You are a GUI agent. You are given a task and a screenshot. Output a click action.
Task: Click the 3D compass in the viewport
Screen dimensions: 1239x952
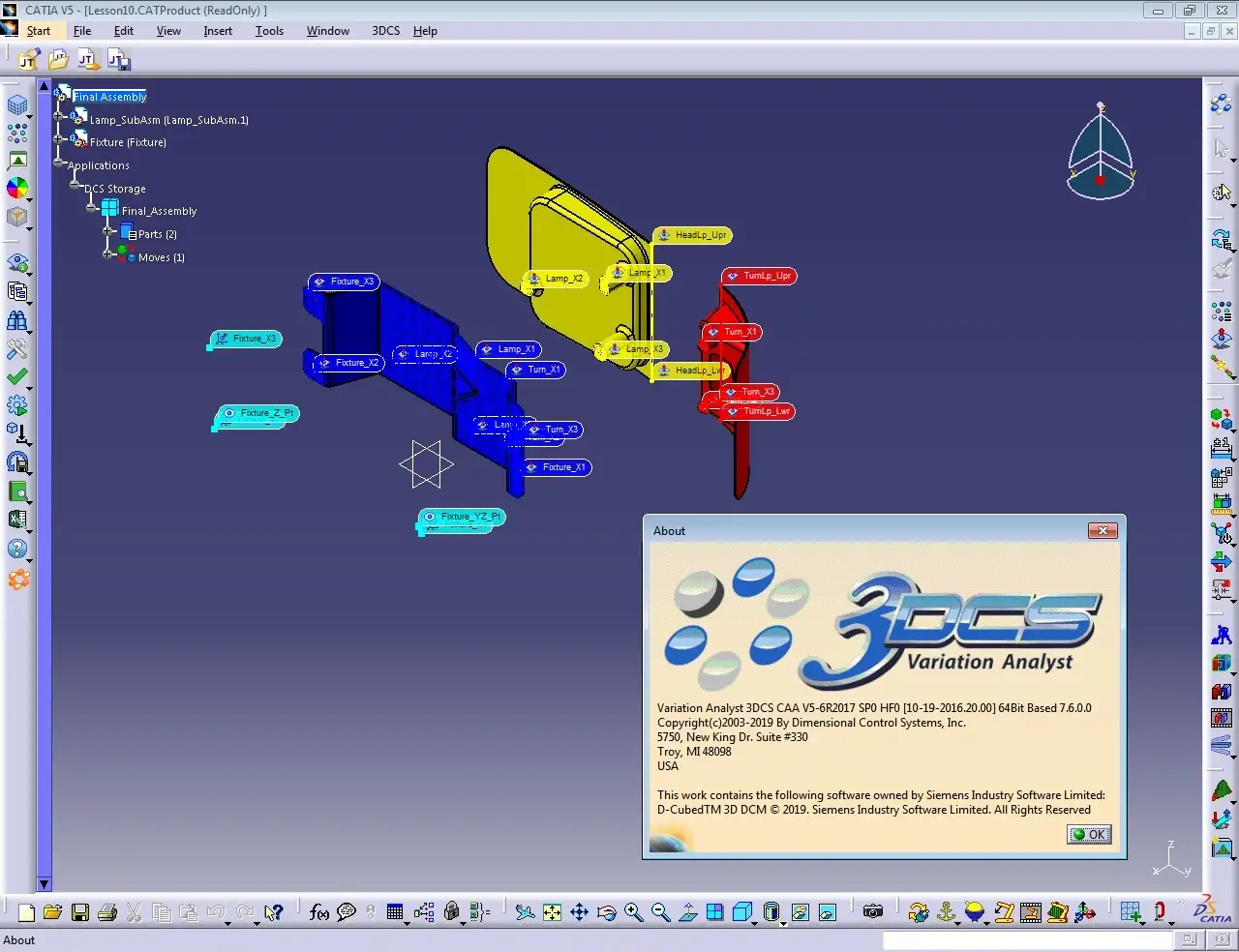click(1101, 152)
